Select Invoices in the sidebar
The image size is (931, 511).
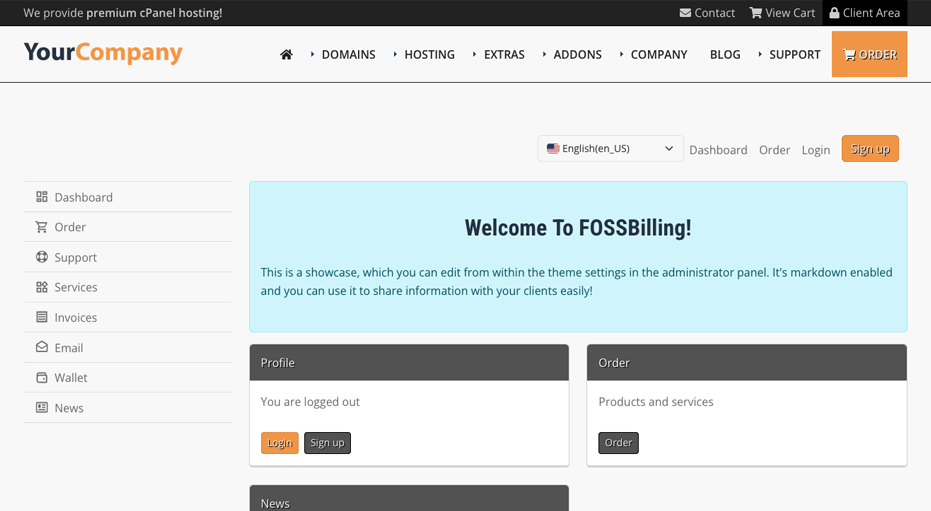tap(128, 317)
